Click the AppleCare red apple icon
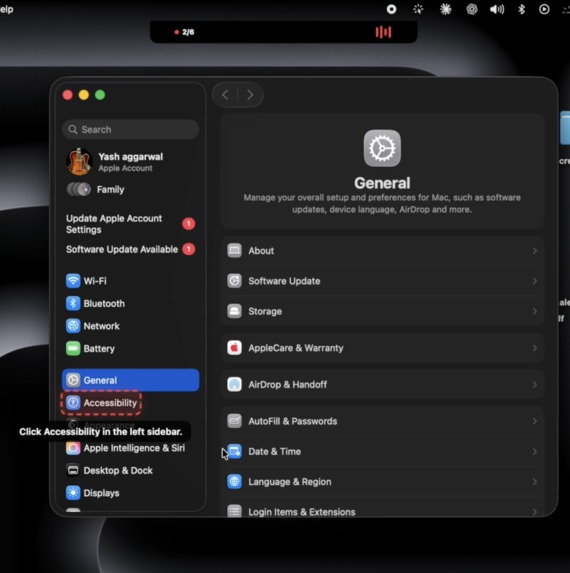 (x=234, y=348)
